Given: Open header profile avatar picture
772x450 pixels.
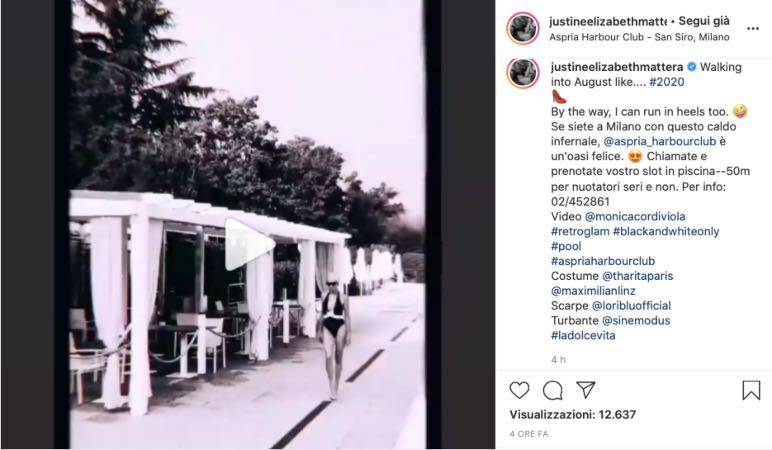Looking at the screenshot, I should click(x=522, y=29).
